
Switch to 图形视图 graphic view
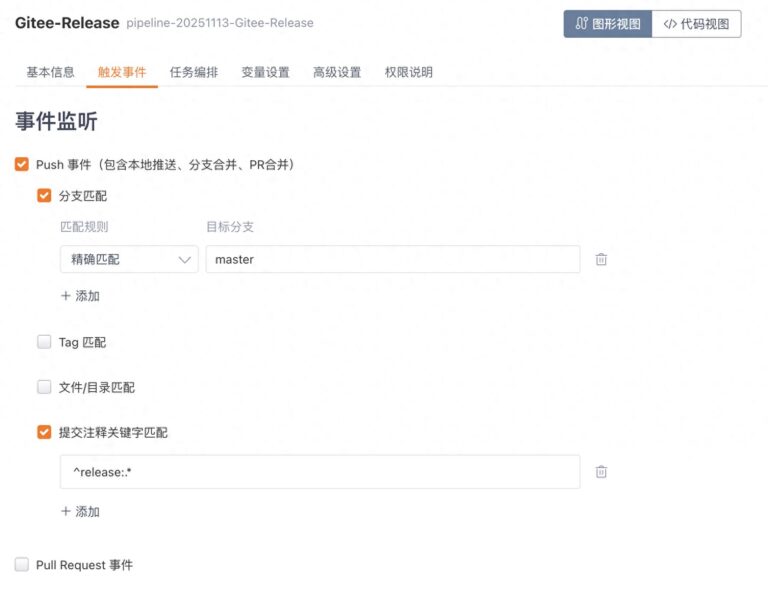point(608,24)
